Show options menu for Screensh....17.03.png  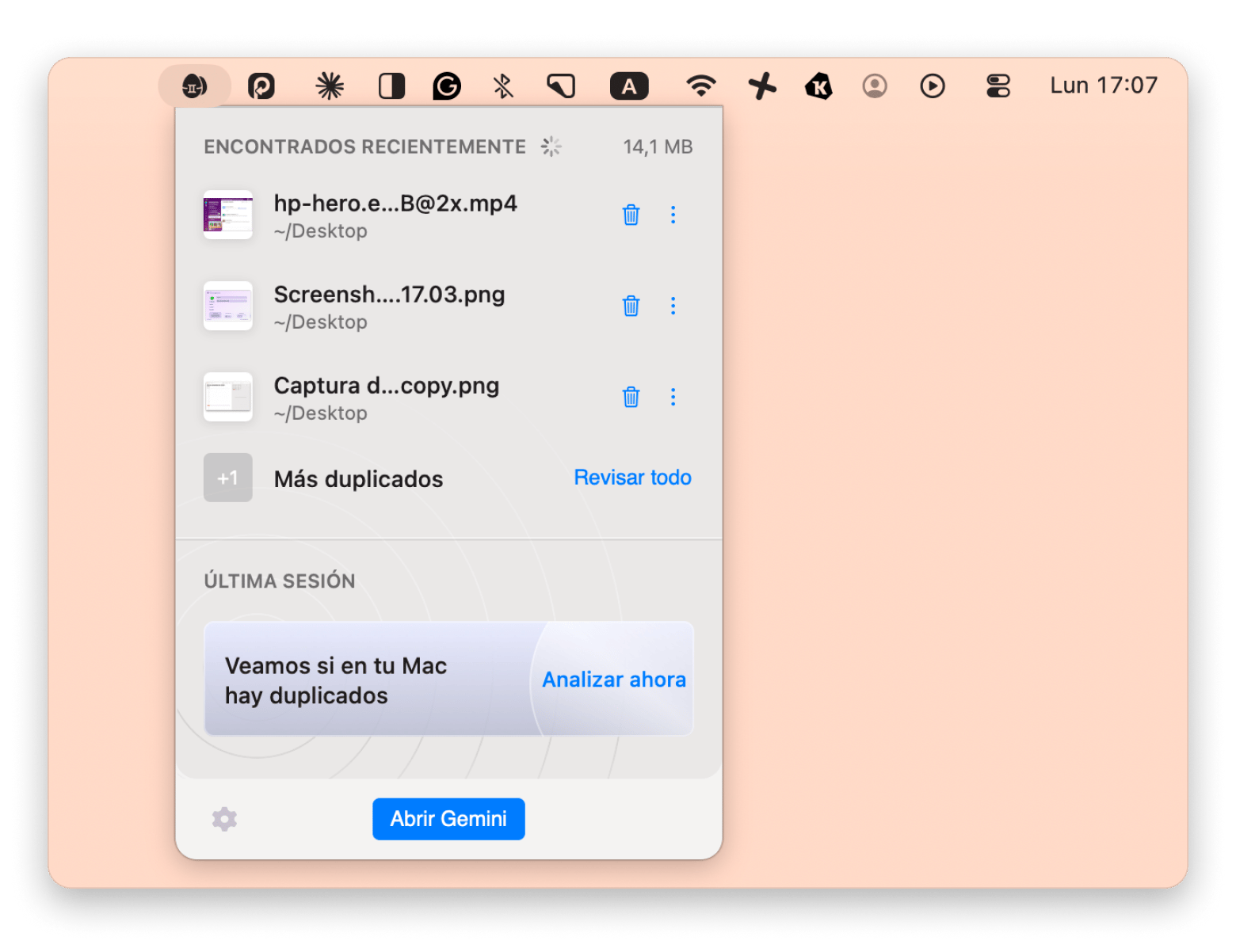(x=673, y=306)
